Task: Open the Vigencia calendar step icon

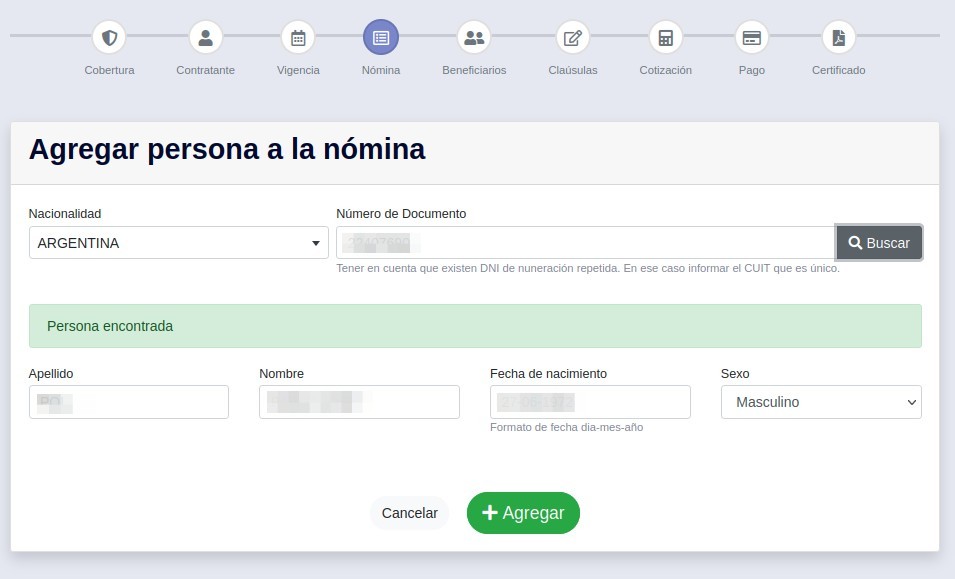Action: pyautogui.click(x=298, y=38)
